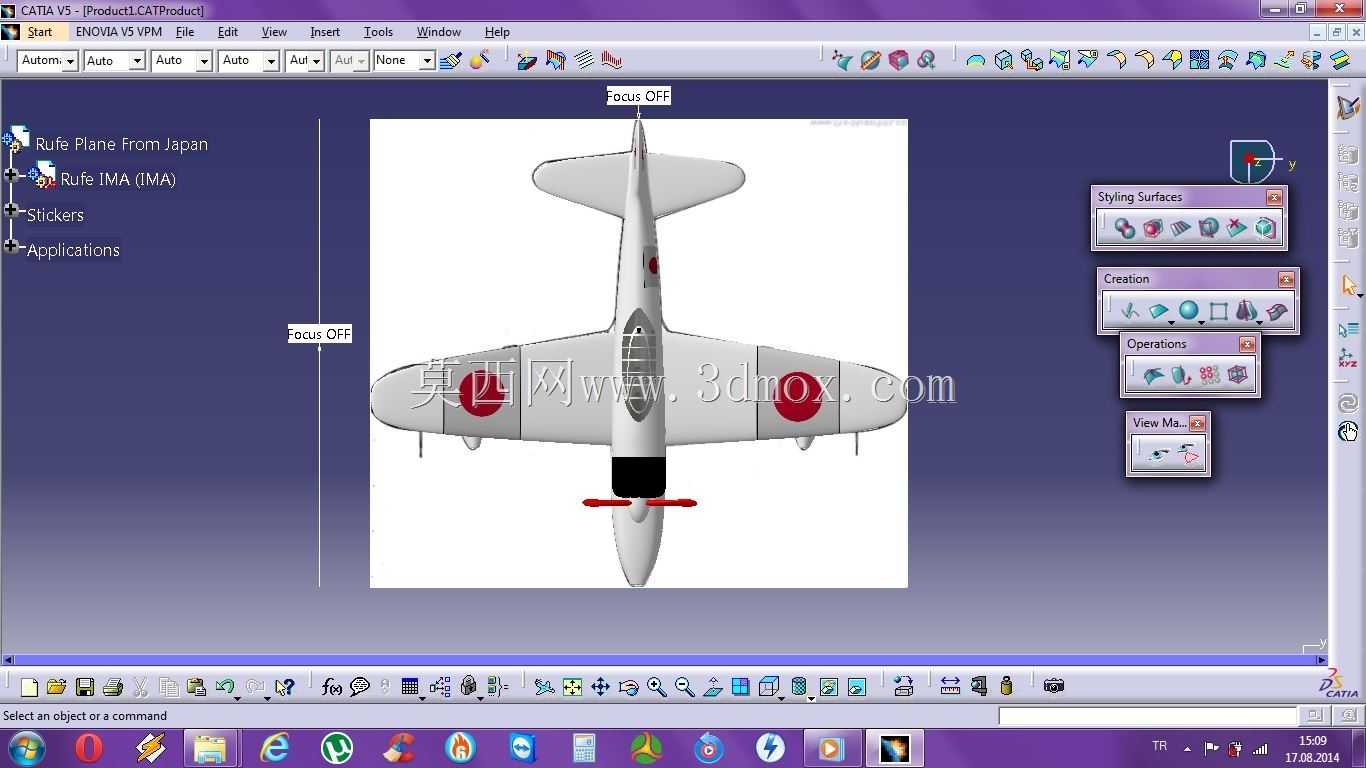Click the Zoom Out magnifier
The width and height of the screenshot is (1366, 768).
(684, 686)
